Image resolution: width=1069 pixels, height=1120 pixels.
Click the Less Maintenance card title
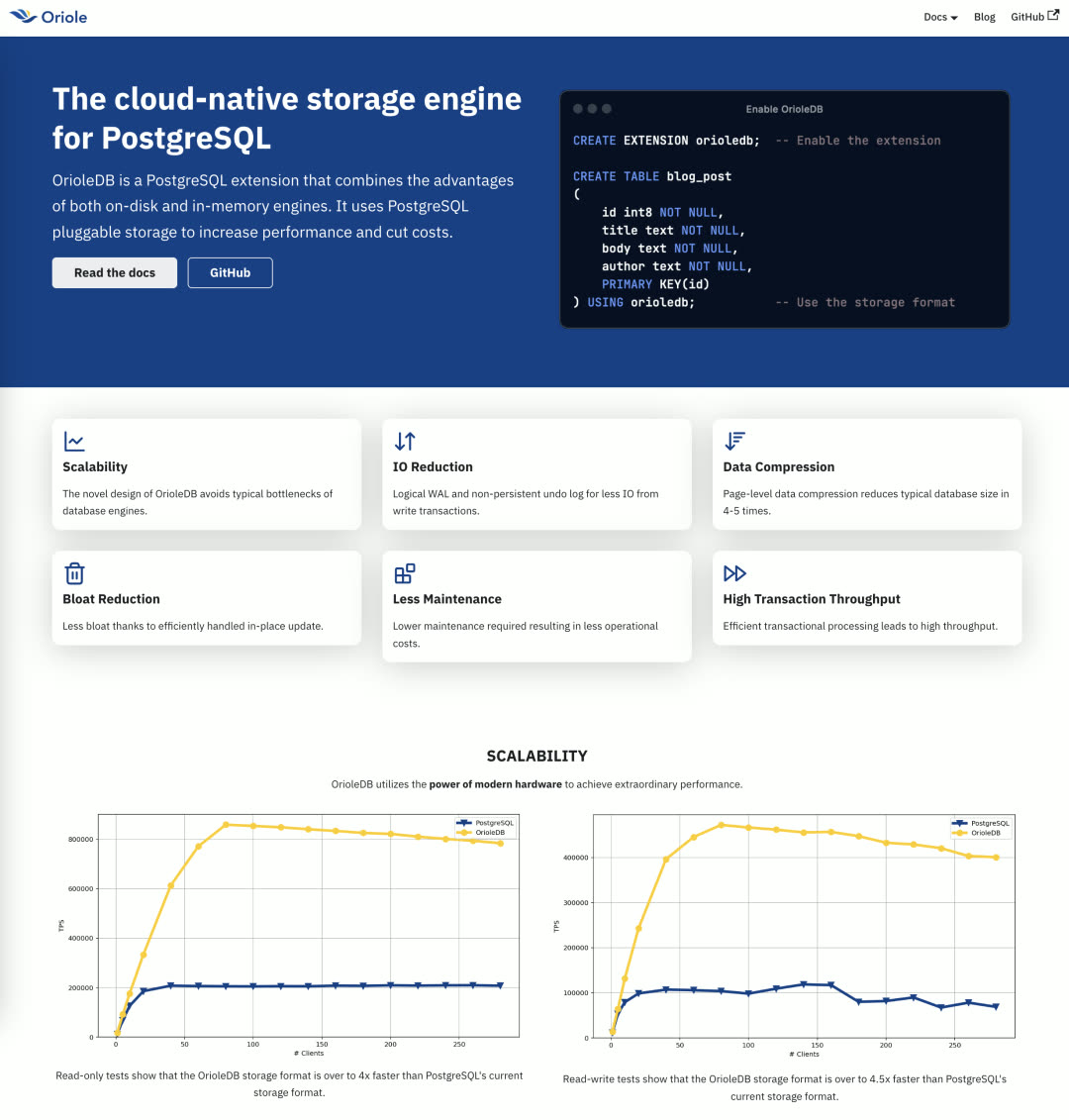446,599
